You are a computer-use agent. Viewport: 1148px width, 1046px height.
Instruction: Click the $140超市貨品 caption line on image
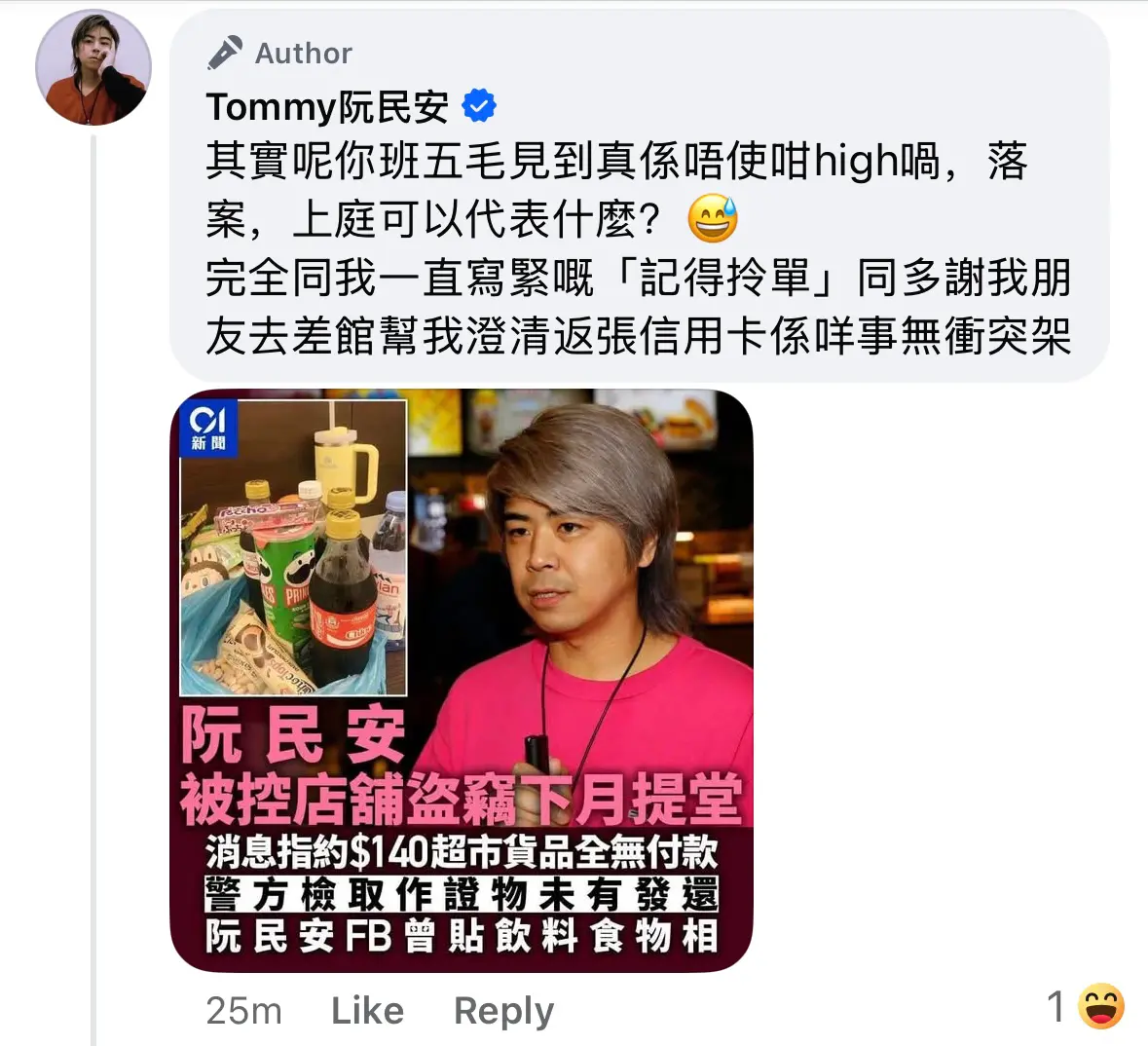pos(462,852)
